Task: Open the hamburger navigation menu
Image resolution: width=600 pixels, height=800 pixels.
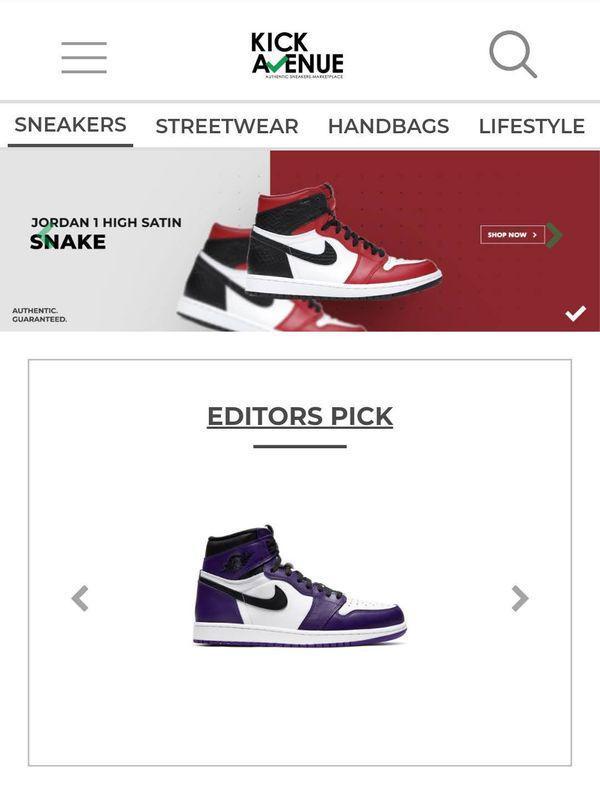Action: tap(84, 57)
